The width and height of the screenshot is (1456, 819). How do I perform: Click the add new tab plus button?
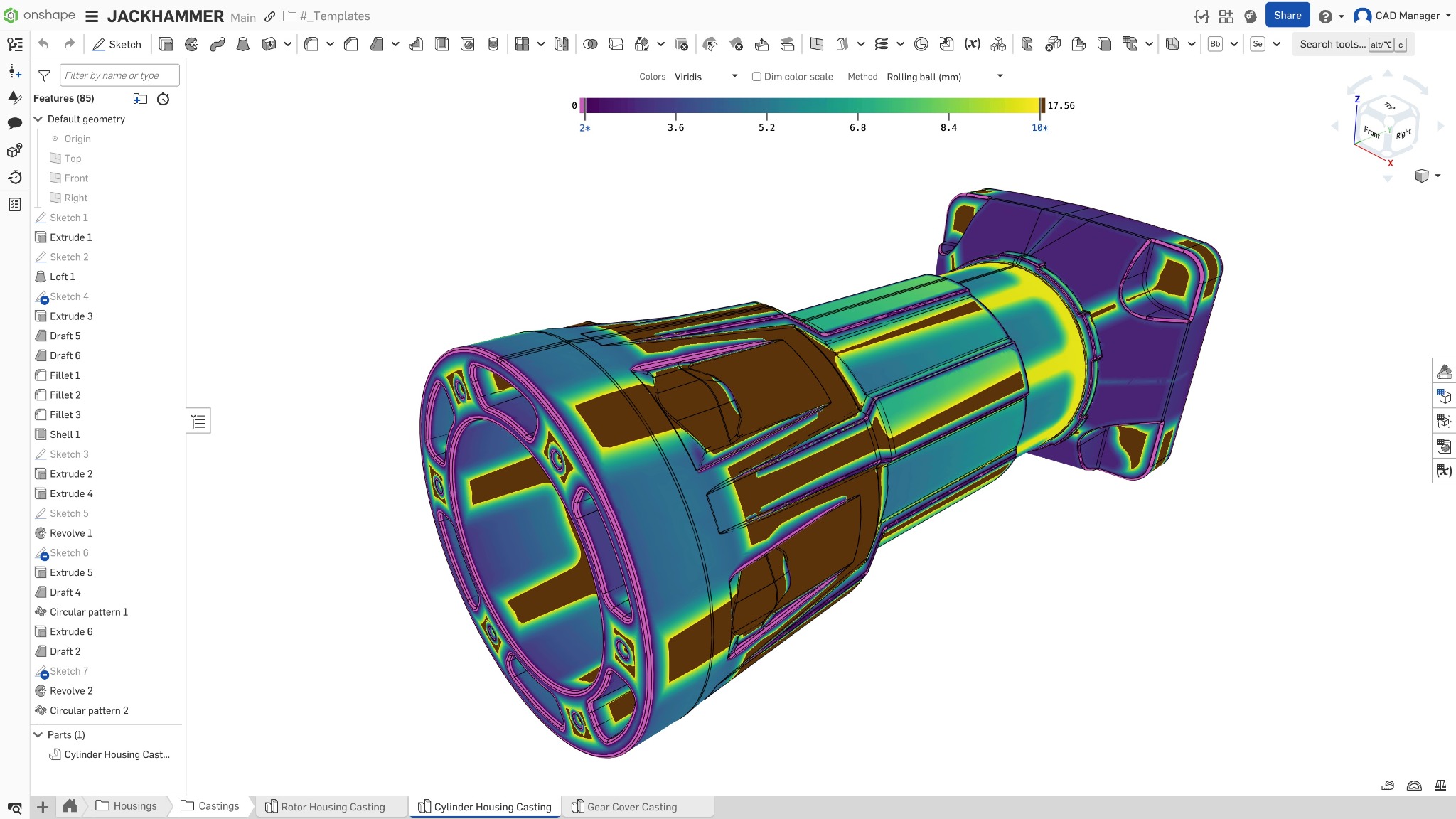pyautogui.click(x=43, y=807)
